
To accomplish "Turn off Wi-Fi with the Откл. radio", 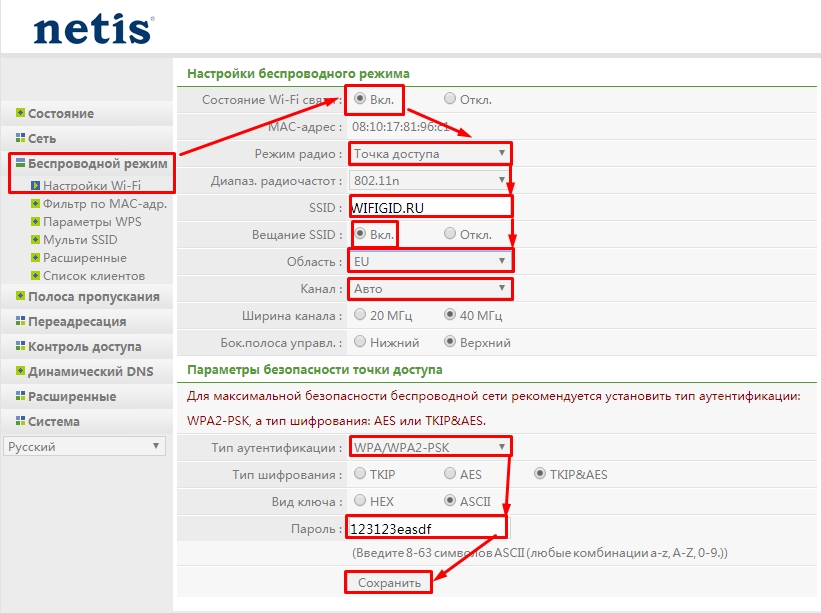I will 450,99.
